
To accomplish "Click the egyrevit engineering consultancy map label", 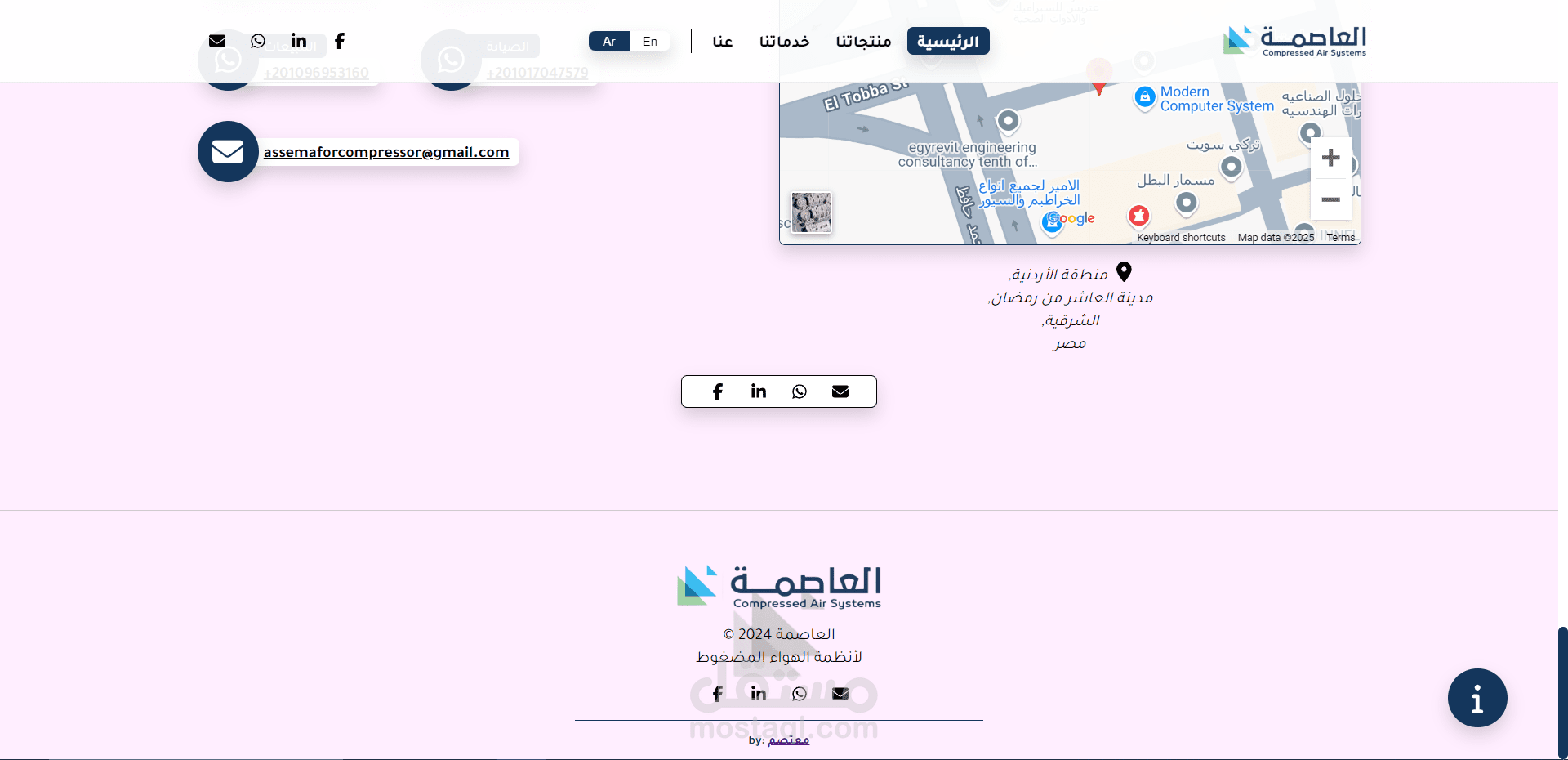I will tap(969, 154).
